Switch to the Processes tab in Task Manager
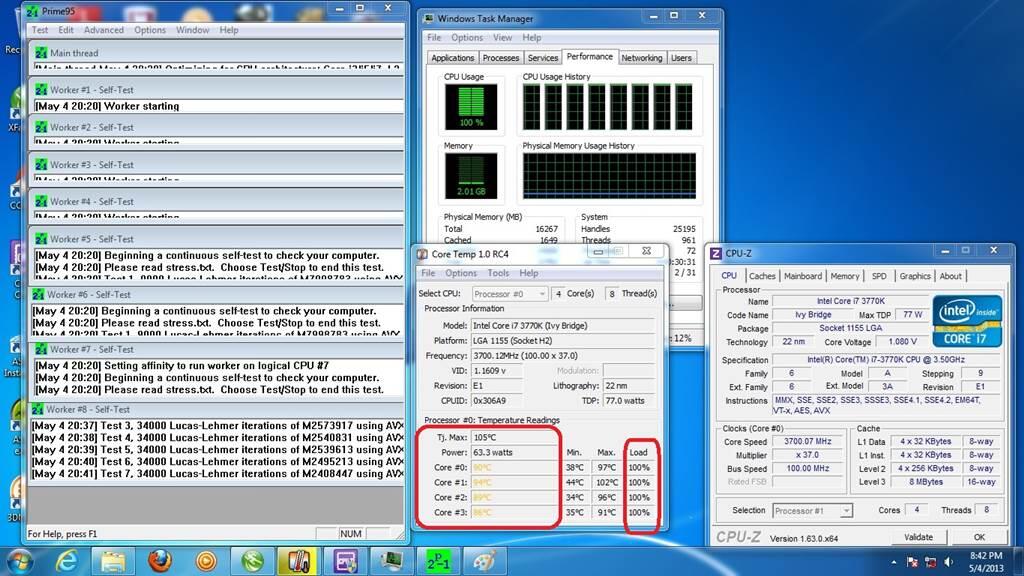Viewport: 1024px width, 576px height. [501, 58]
